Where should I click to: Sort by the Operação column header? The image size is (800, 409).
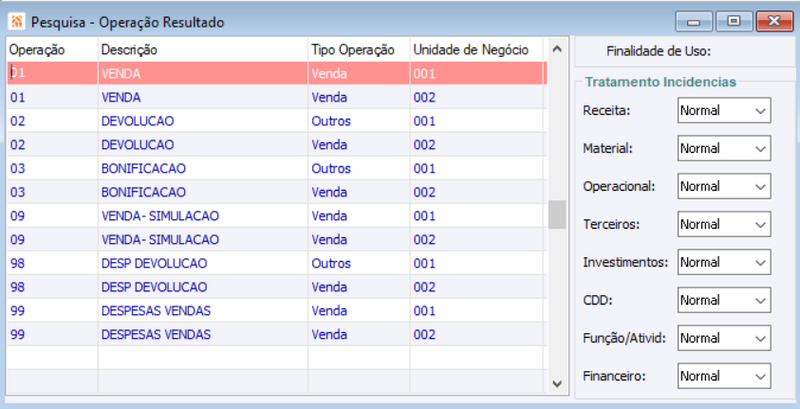[x=52, y=49]
